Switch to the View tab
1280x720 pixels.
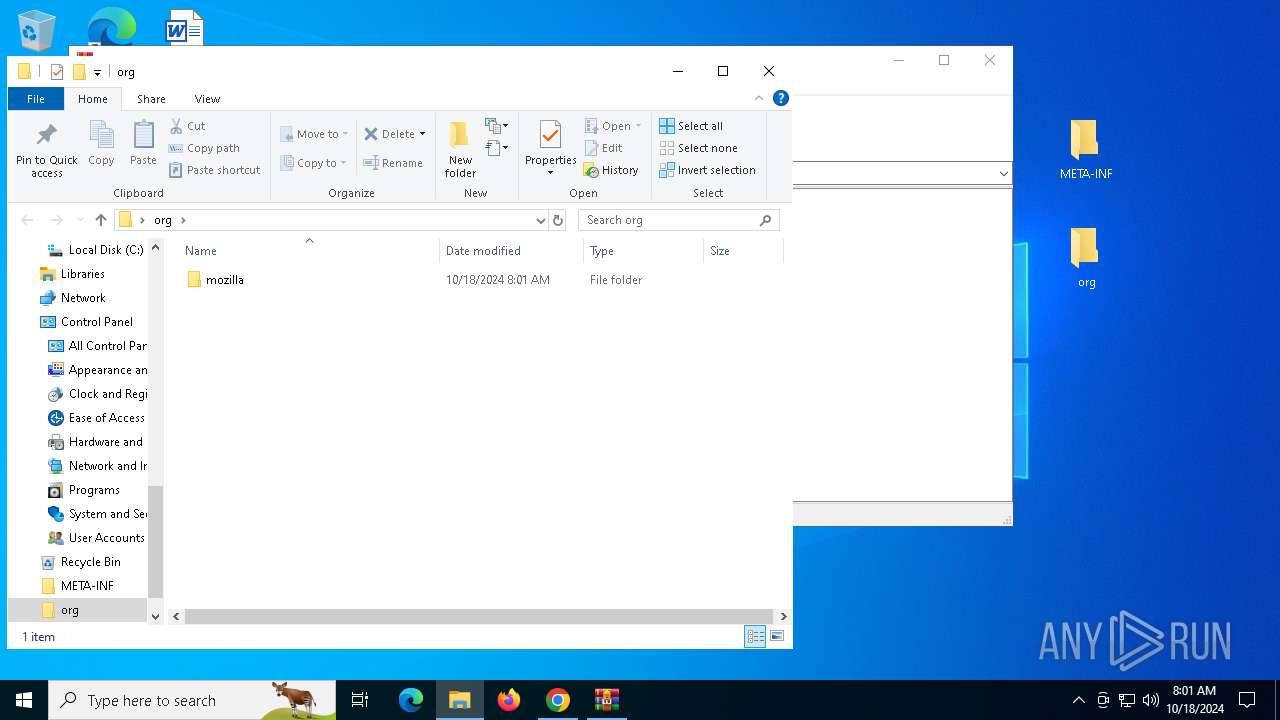207,99
